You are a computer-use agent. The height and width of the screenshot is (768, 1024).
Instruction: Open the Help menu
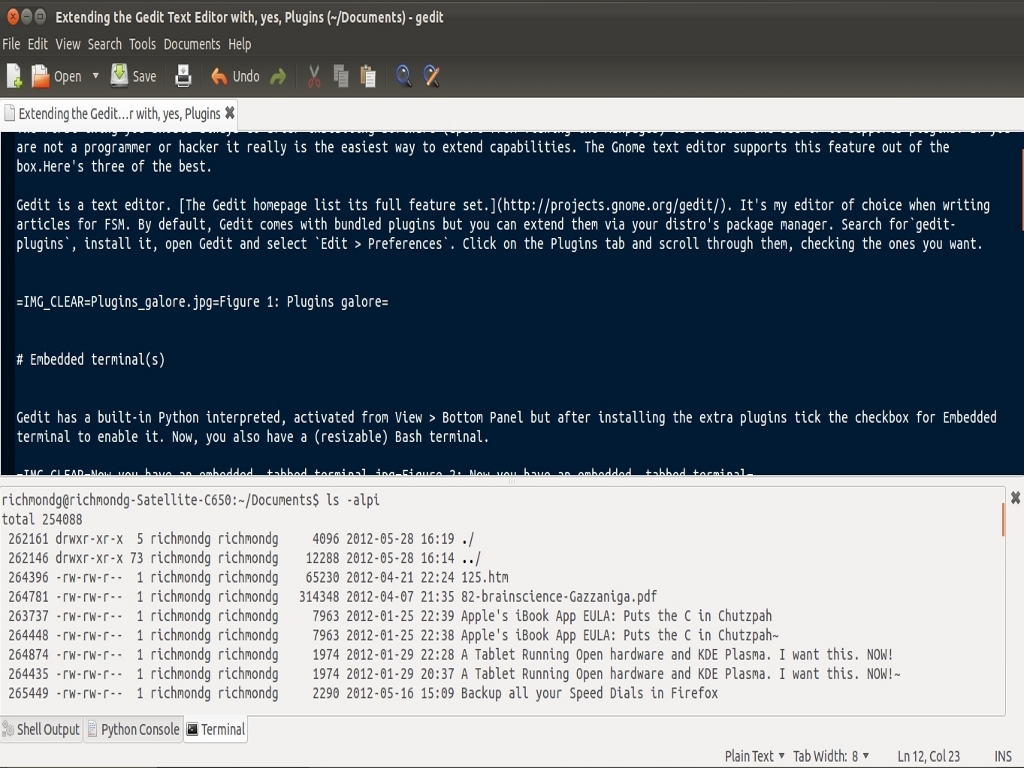coord(240,44)
